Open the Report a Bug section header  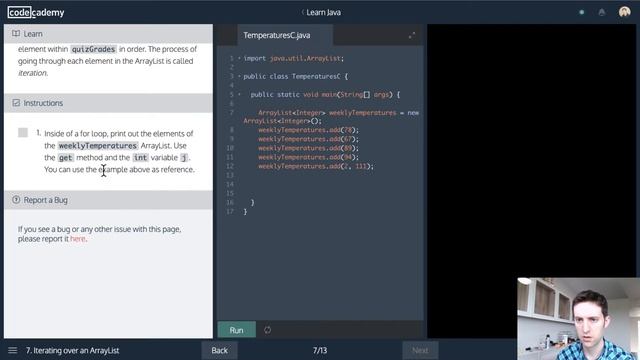pos(108,200)
